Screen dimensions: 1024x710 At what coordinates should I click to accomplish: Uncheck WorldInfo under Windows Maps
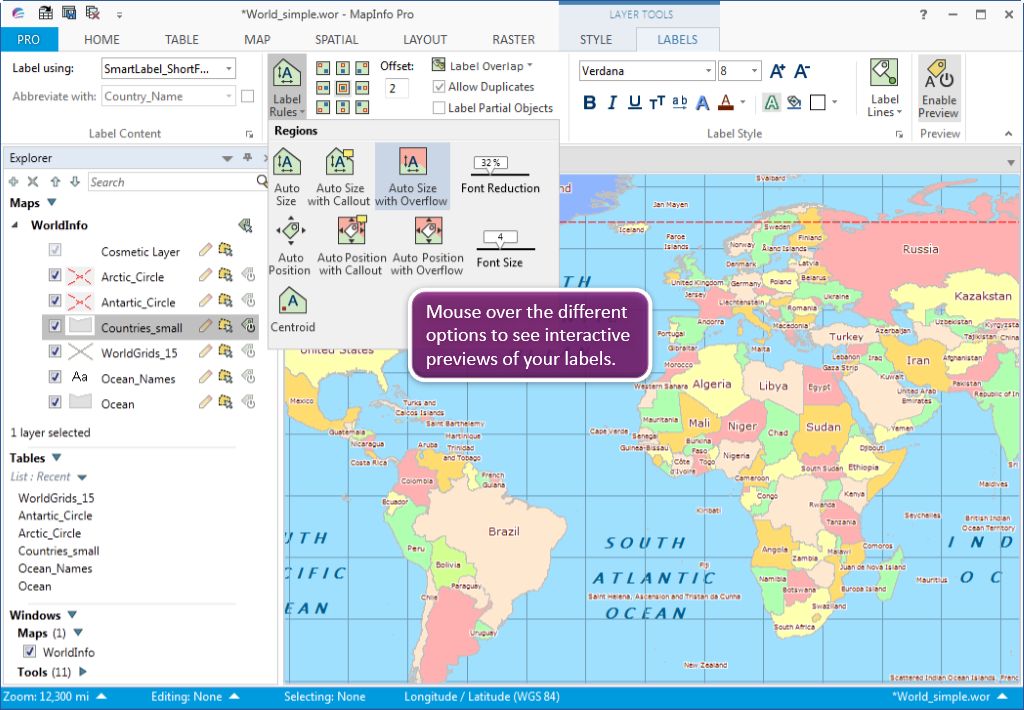[29, 651]
